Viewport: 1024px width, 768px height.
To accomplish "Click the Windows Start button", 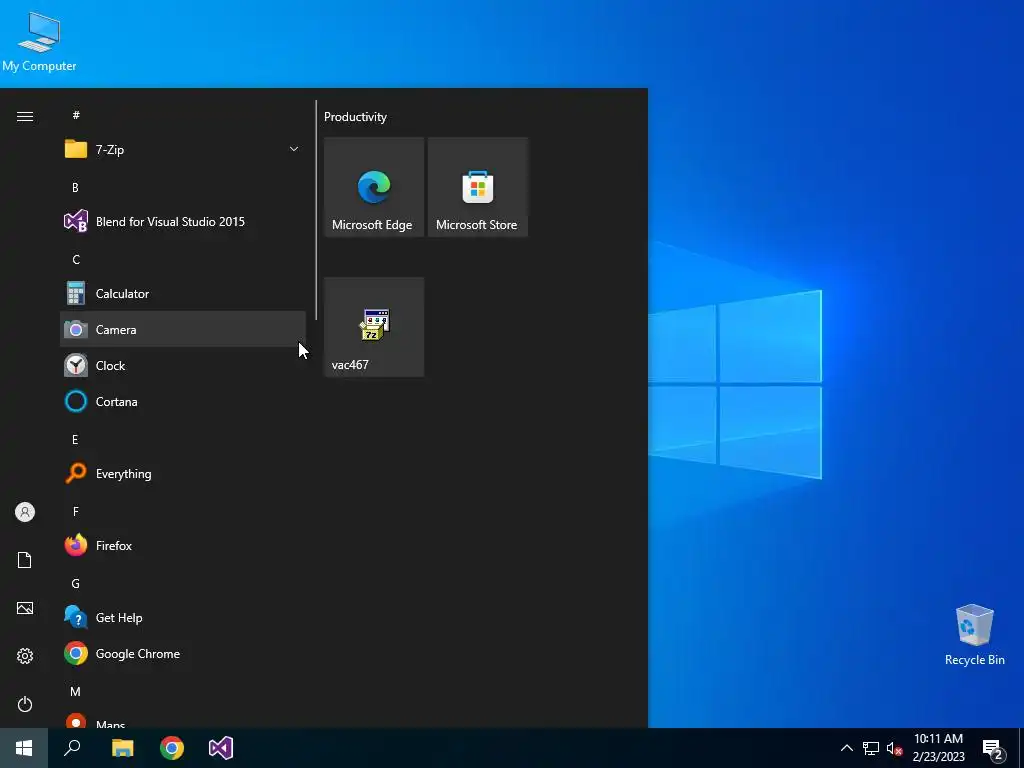I will tap(24, 748).
